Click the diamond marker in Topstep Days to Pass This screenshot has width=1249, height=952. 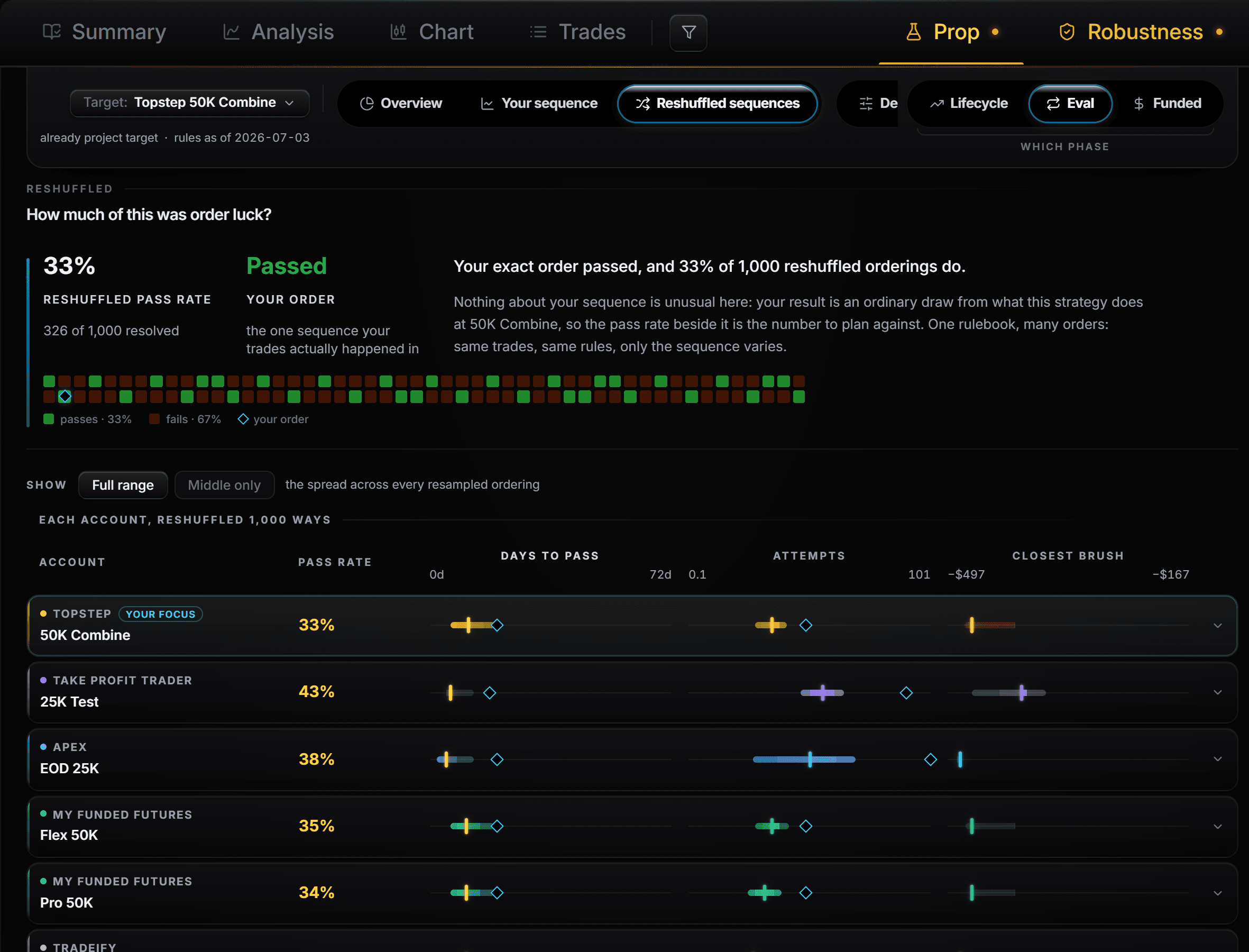click(497, 626)
